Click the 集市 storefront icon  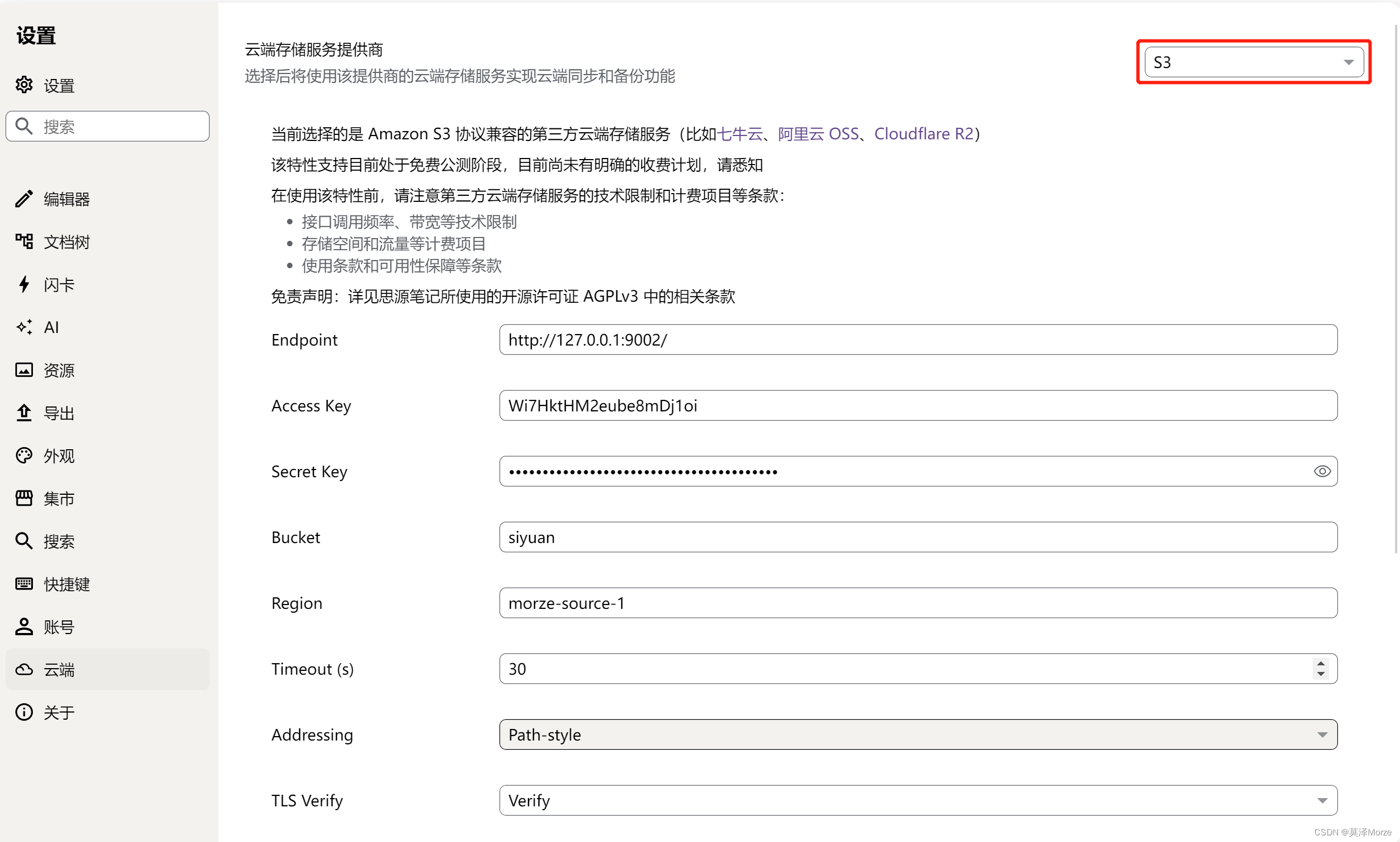coord(24,498)
